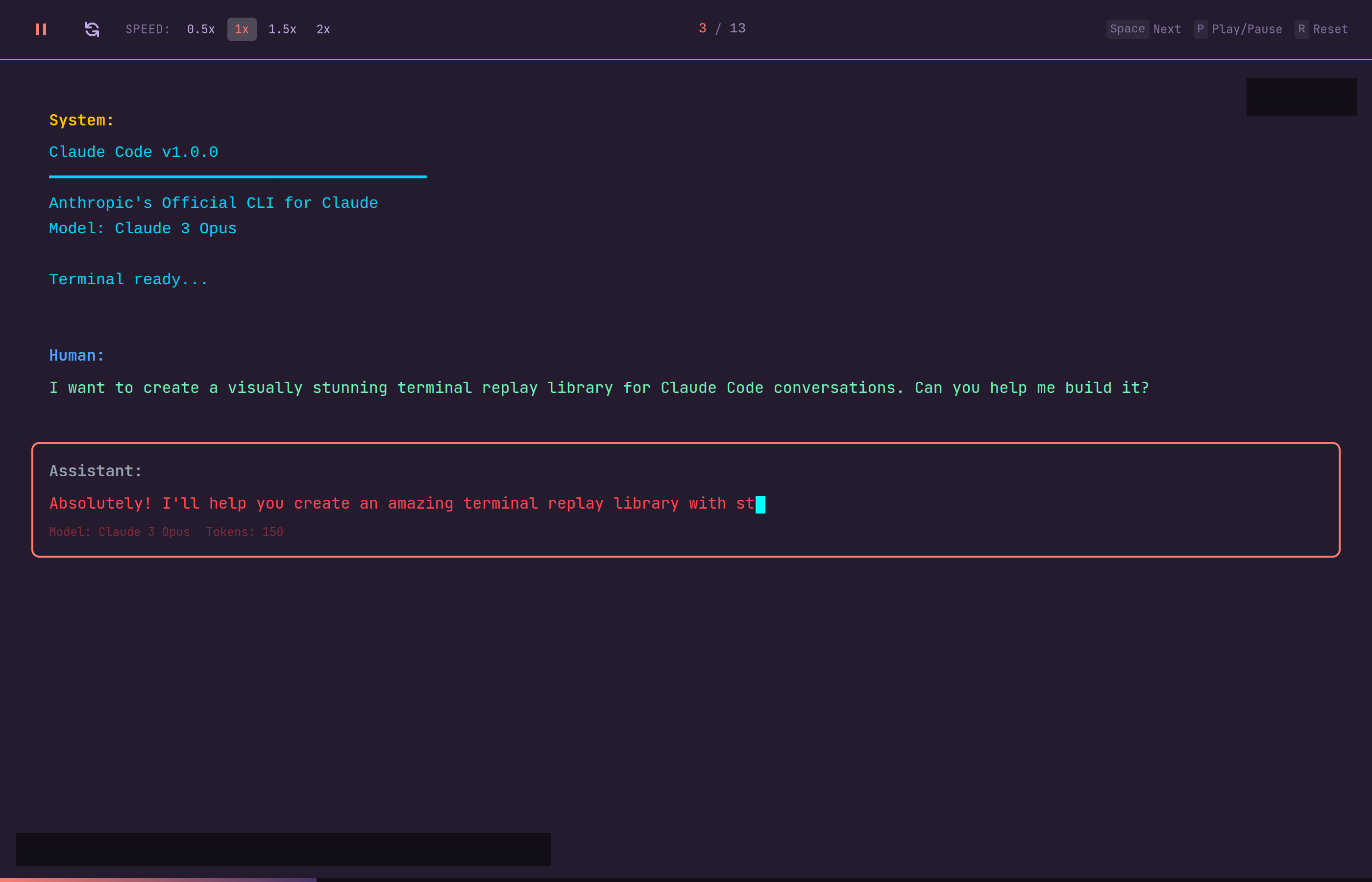Click the assistant footer Model: Claude 3 Opus
Screen dimensions: 1372x882
(120, 532)
